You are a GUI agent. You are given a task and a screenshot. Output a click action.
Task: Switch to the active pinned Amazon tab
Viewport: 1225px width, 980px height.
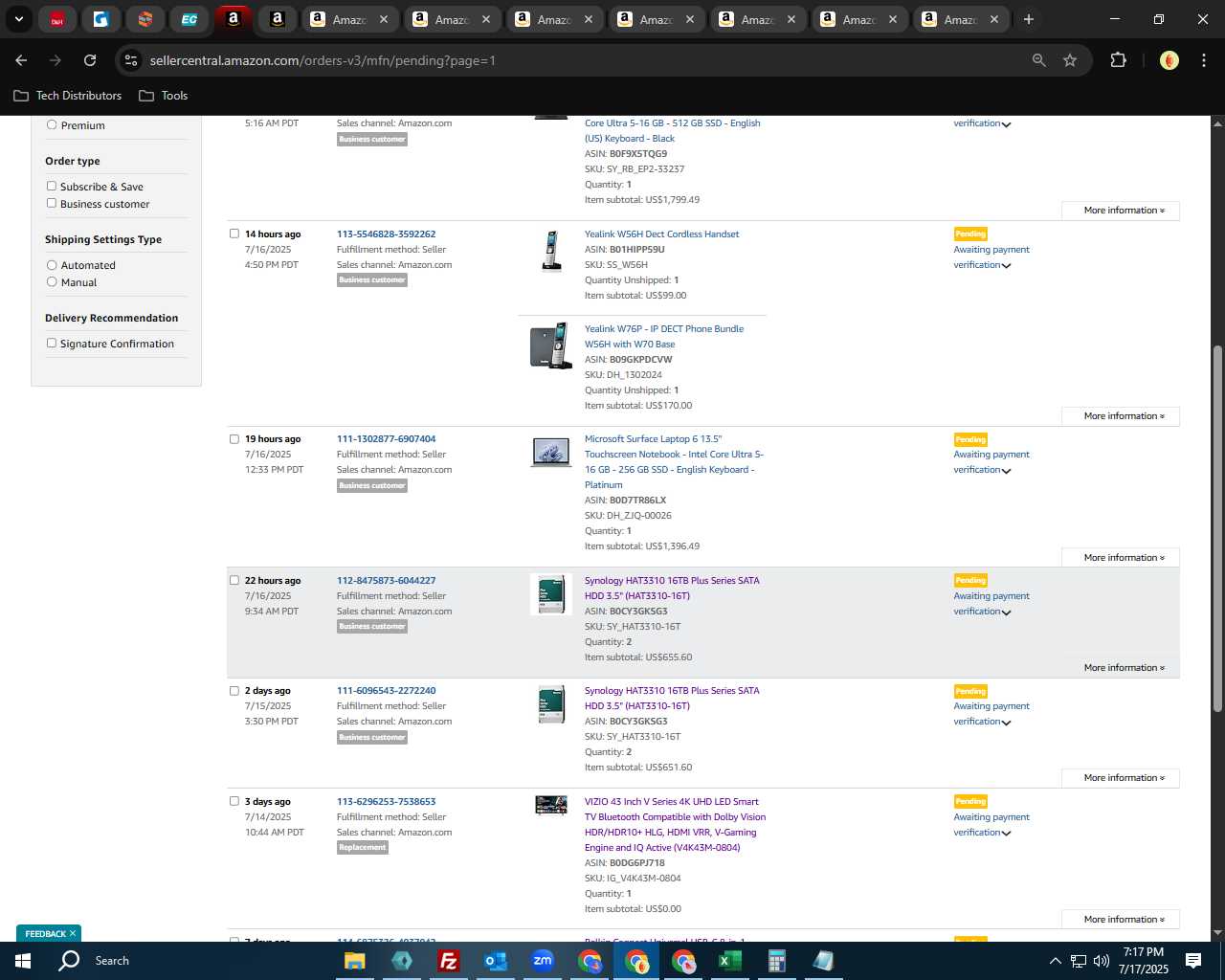tap(234, 19)
